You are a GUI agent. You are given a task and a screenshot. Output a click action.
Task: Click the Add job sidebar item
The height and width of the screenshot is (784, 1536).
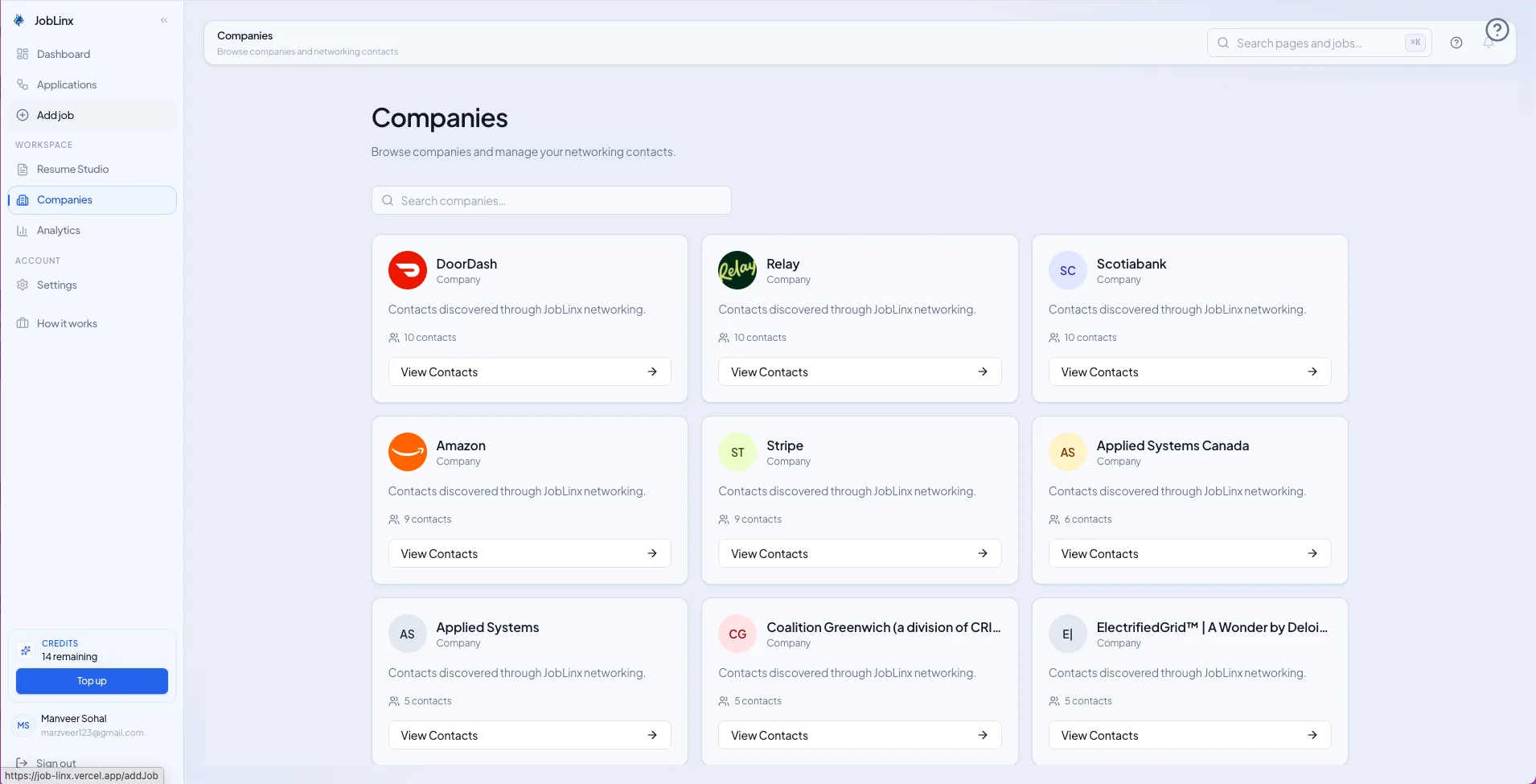(x=92, y=115)
